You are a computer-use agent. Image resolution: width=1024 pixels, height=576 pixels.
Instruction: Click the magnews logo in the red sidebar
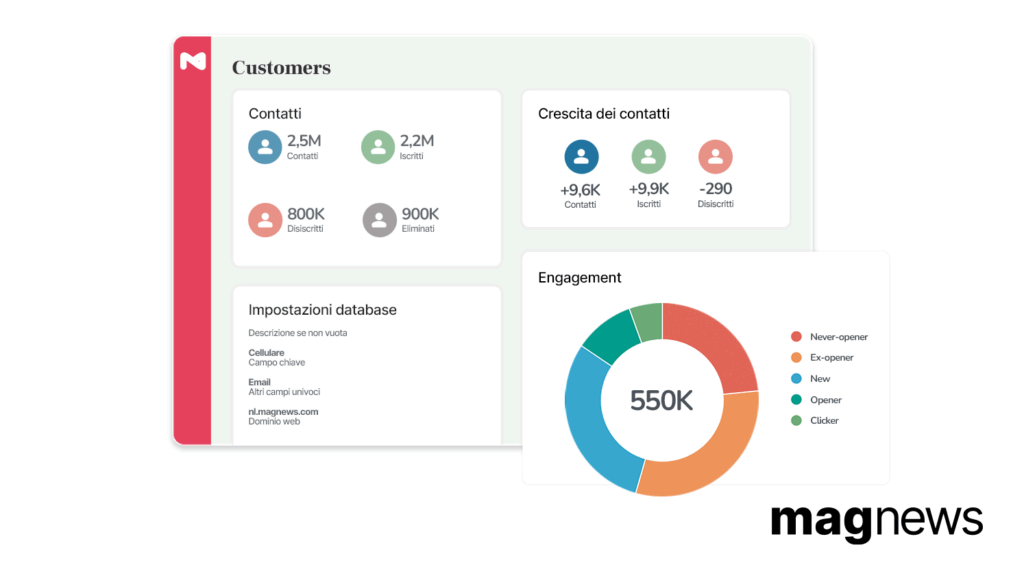coord(193,61)
